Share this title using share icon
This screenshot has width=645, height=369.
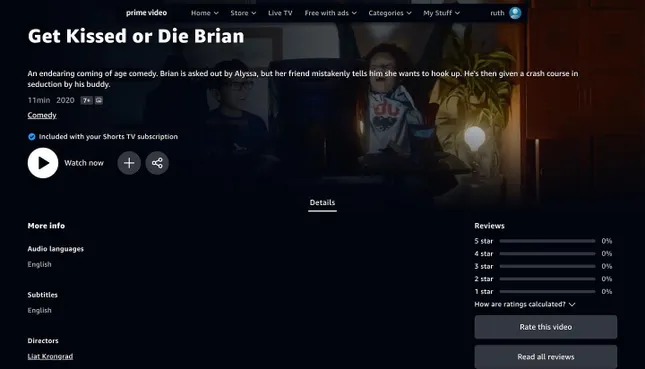[157, 163]
